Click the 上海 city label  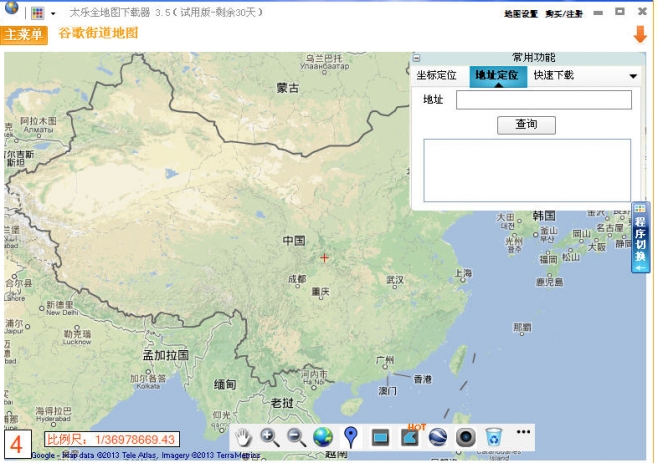464,274
